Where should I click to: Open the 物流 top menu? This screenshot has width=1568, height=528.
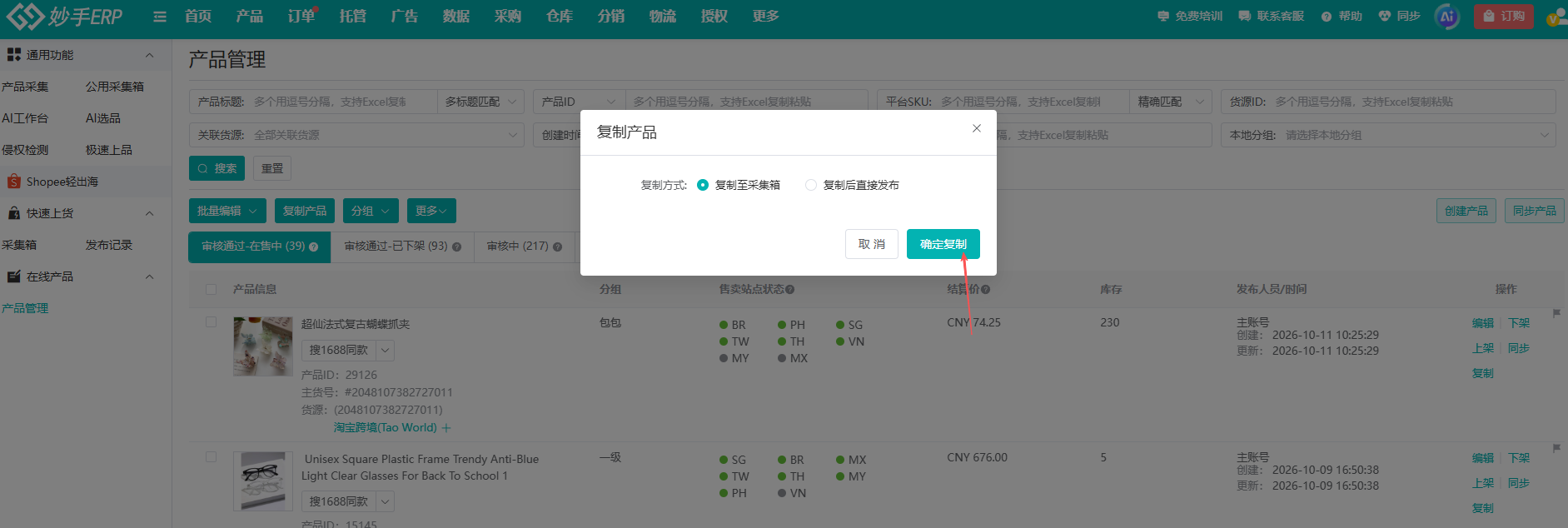pyautogui.click(x=662, y=16)
